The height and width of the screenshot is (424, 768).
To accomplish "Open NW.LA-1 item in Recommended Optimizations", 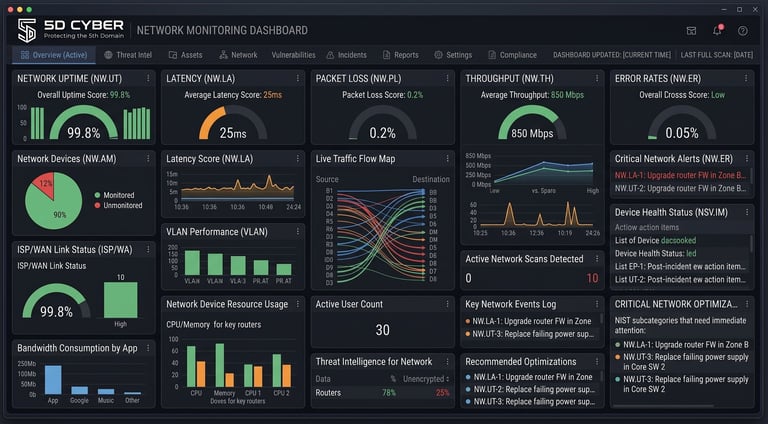I will (x=529, y=377).
